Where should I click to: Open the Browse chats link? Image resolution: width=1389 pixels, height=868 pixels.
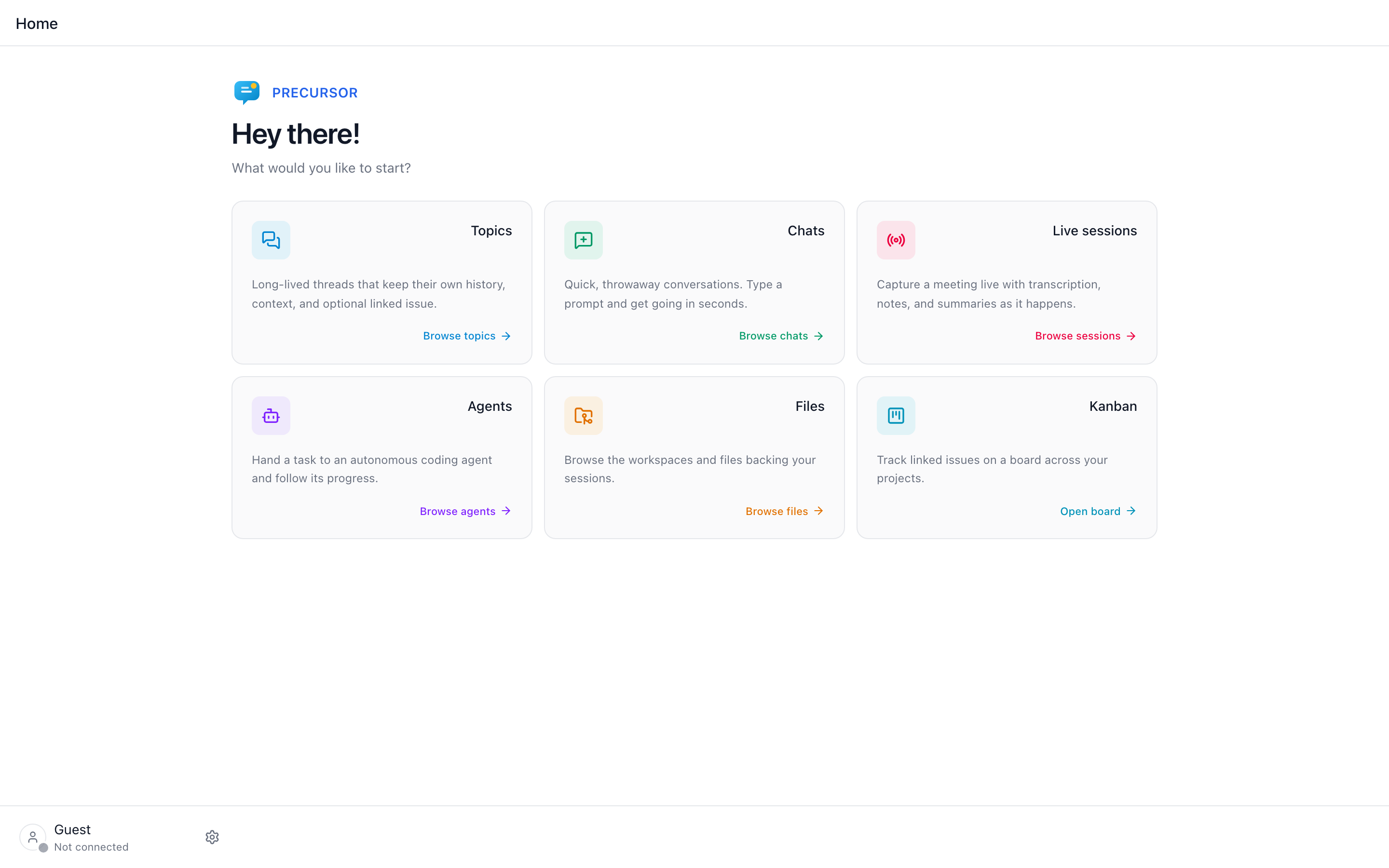point(781,336)
